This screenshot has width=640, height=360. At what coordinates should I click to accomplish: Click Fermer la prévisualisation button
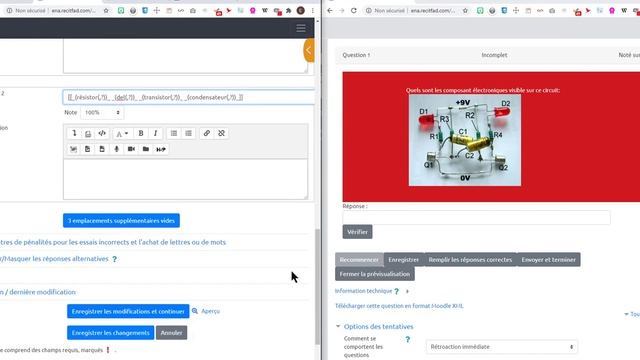(x=375, y=274)
